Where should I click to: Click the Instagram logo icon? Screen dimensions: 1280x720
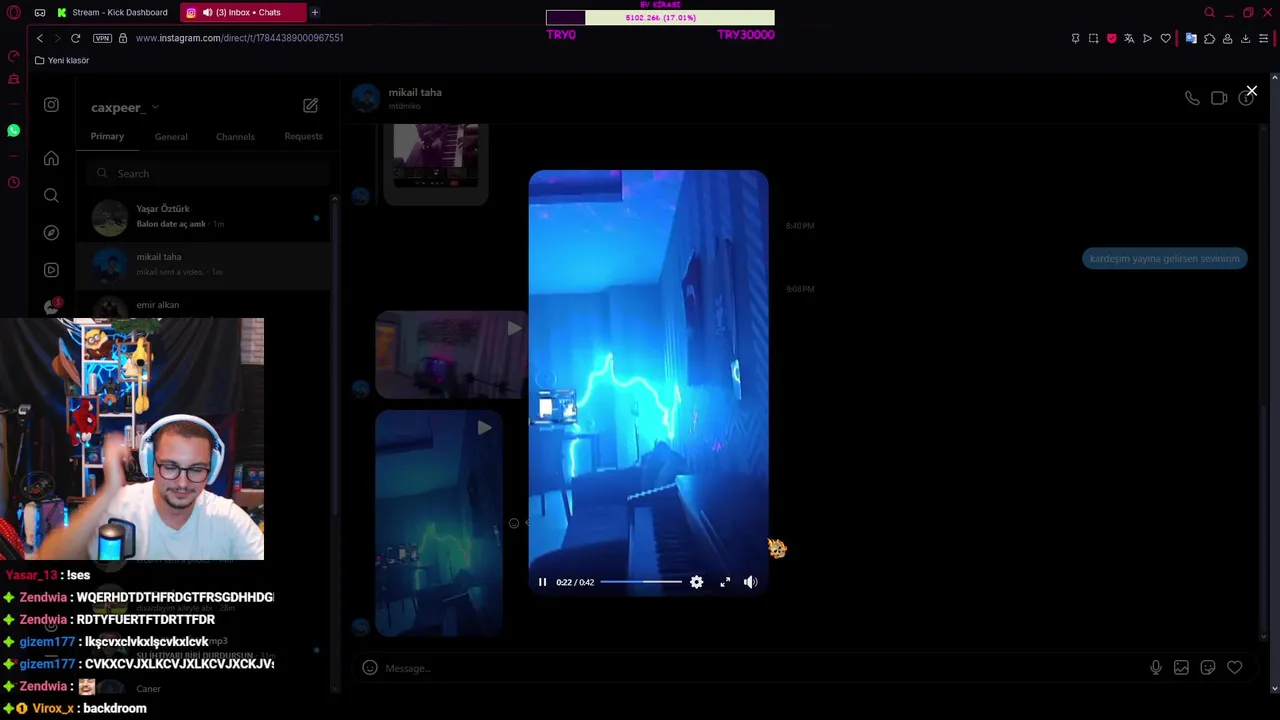click(x=51, y=105)
